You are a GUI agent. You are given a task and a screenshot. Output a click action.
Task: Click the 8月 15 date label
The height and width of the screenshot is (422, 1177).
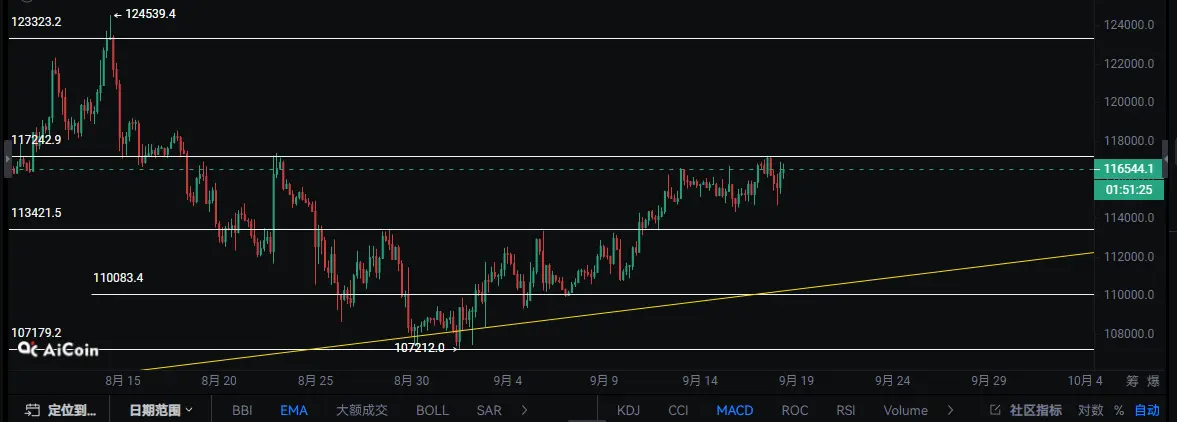coord(123,381)
